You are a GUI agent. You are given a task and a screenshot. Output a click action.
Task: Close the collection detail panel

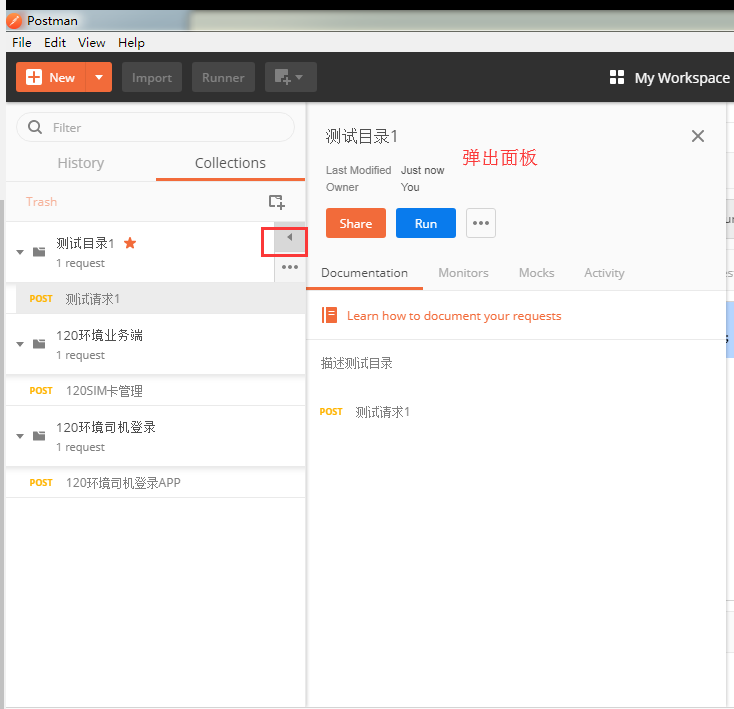[x=697, y=136]
